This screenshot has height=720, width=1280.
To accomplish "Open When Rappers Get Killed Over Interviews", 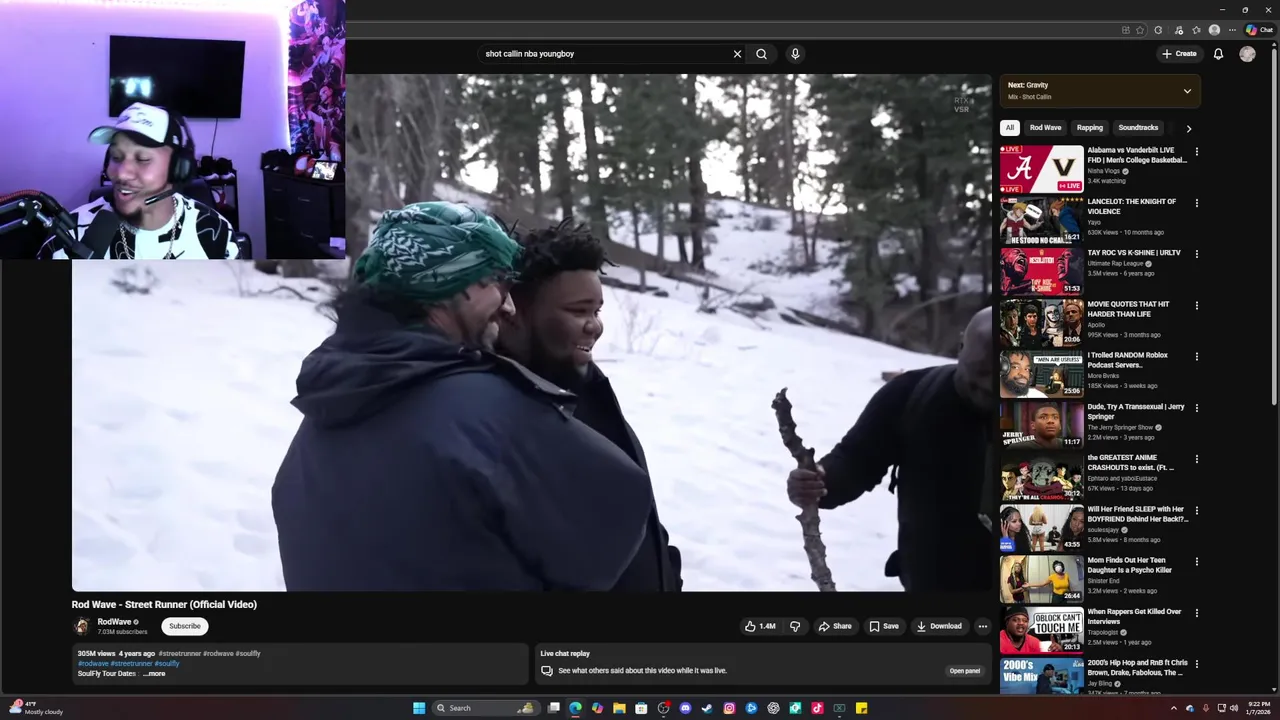I will (1134, 616).
